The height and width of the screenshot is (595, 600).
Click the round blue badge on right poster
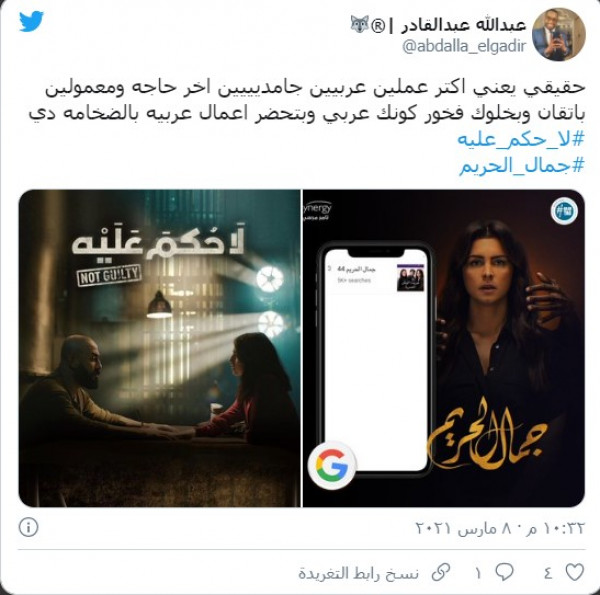coord(564,211)
